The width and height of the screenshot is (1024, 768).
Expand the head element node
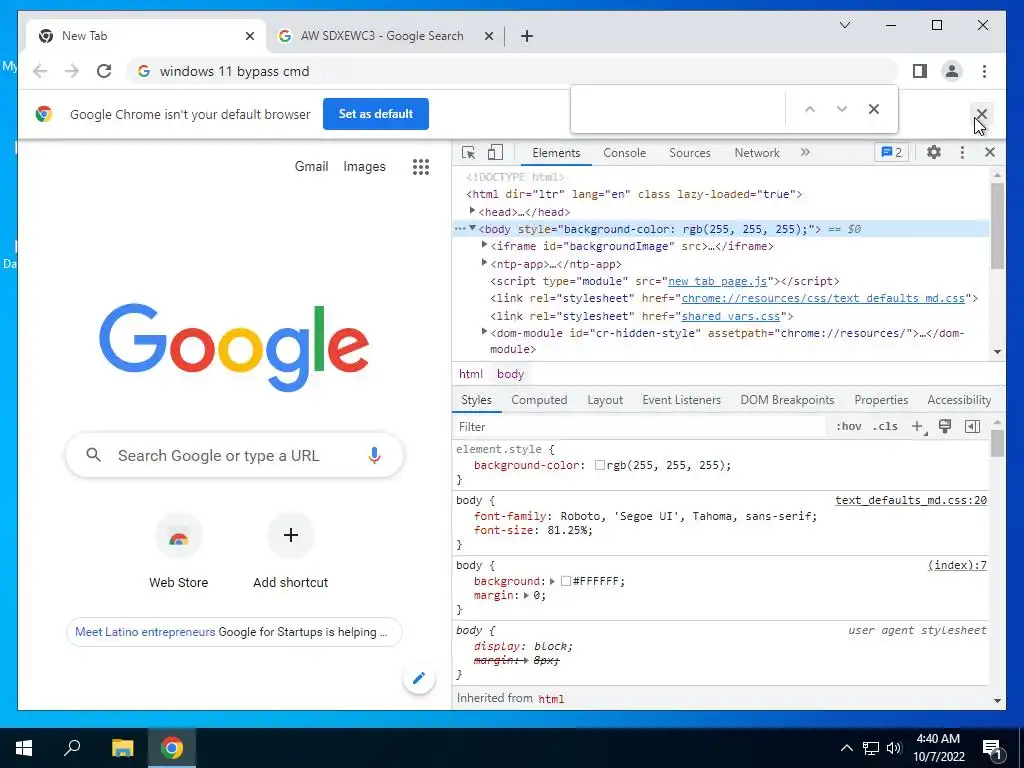point(472,211)
